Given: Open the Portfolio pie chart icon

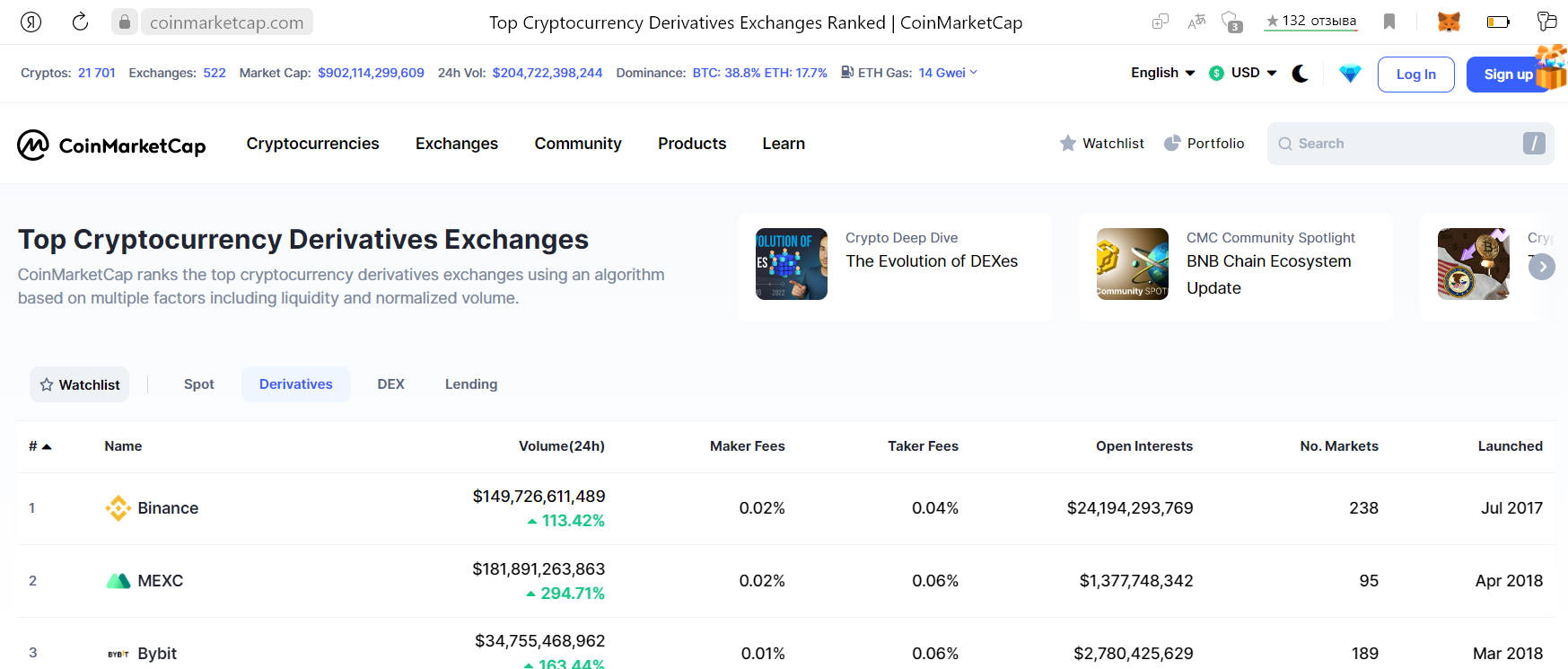Looking at the screenshot, I should (x=1172, y=144).
